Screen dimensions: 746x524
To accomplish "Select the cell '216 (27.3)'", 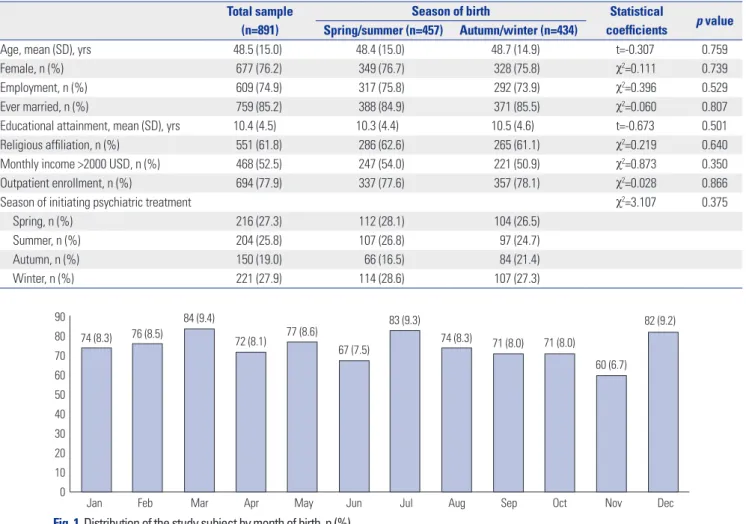I will point(259,221).
